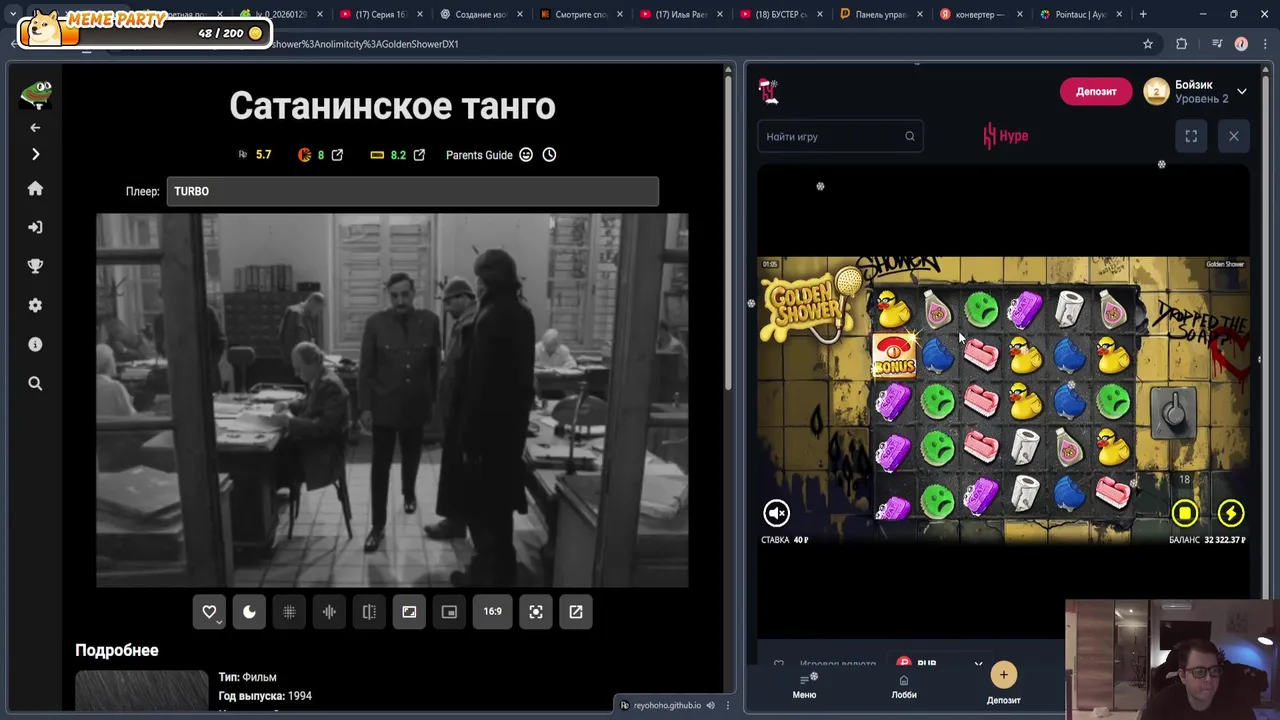Click the Hype logo in casino panel
This screenshot has height=720, width=1280.
[x=1005, y=136]
